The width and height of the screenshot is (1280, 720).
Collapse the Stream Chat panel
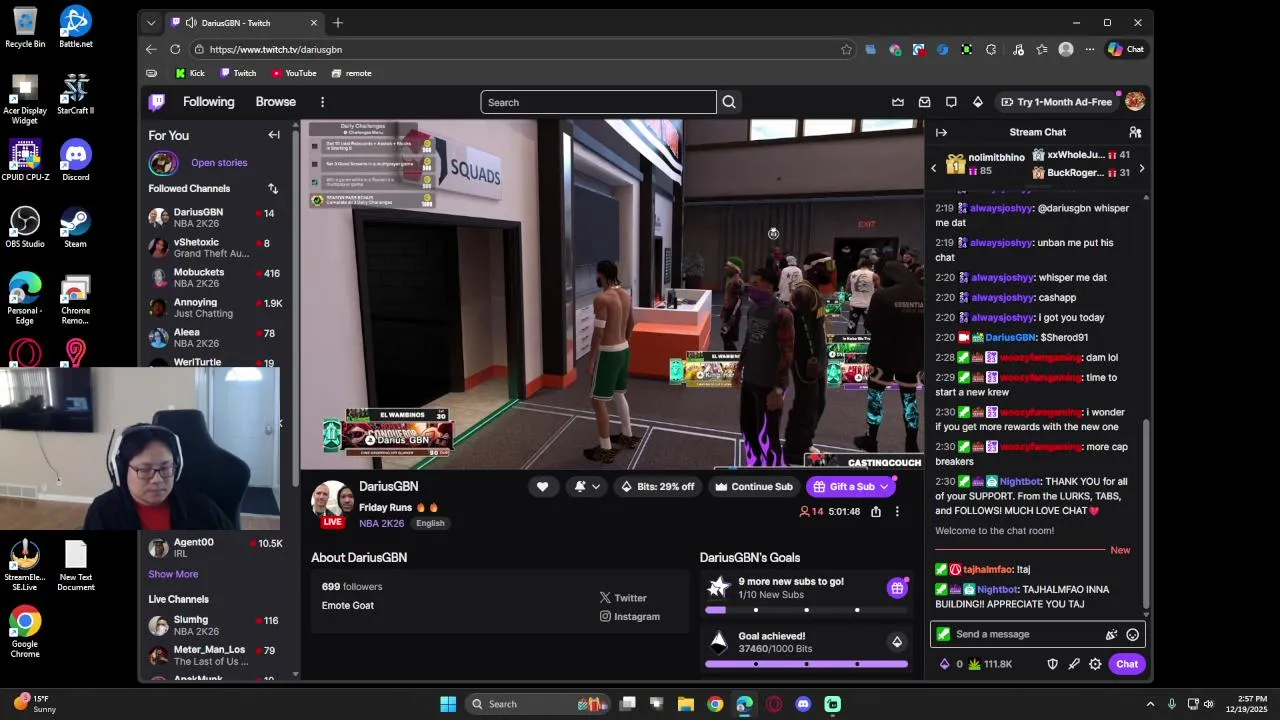941,132
